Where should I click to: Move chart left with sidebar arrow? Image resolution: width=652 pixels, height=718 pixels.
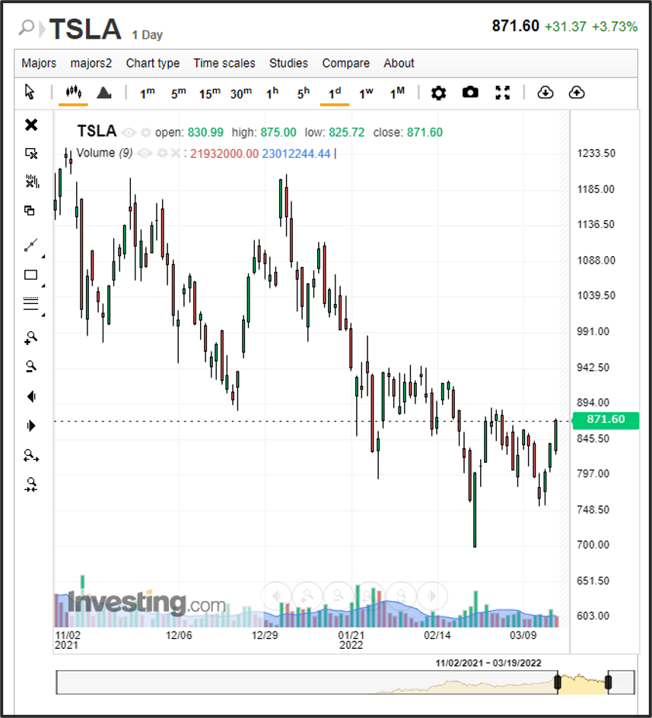pyautogui.click(x=31, y=397)
